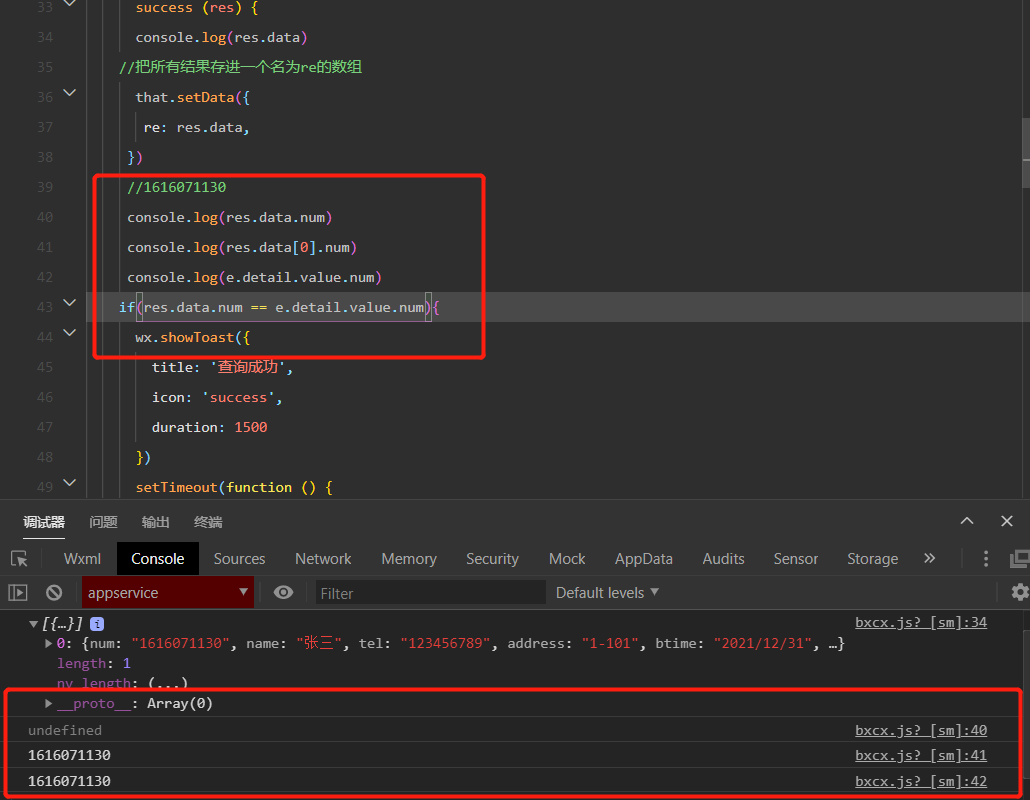Image resolution: width=1030 pixels, height=800 pixels.
Task: Select the Console tab
Action: tap(158, 558)
